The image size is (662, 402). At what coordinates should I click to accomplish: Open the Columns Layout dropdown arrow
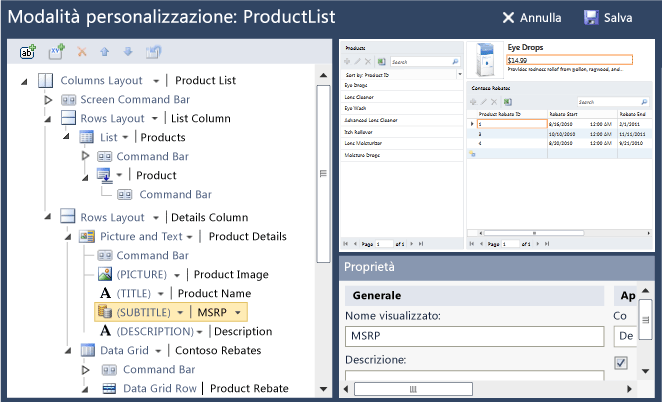point(157,81)
